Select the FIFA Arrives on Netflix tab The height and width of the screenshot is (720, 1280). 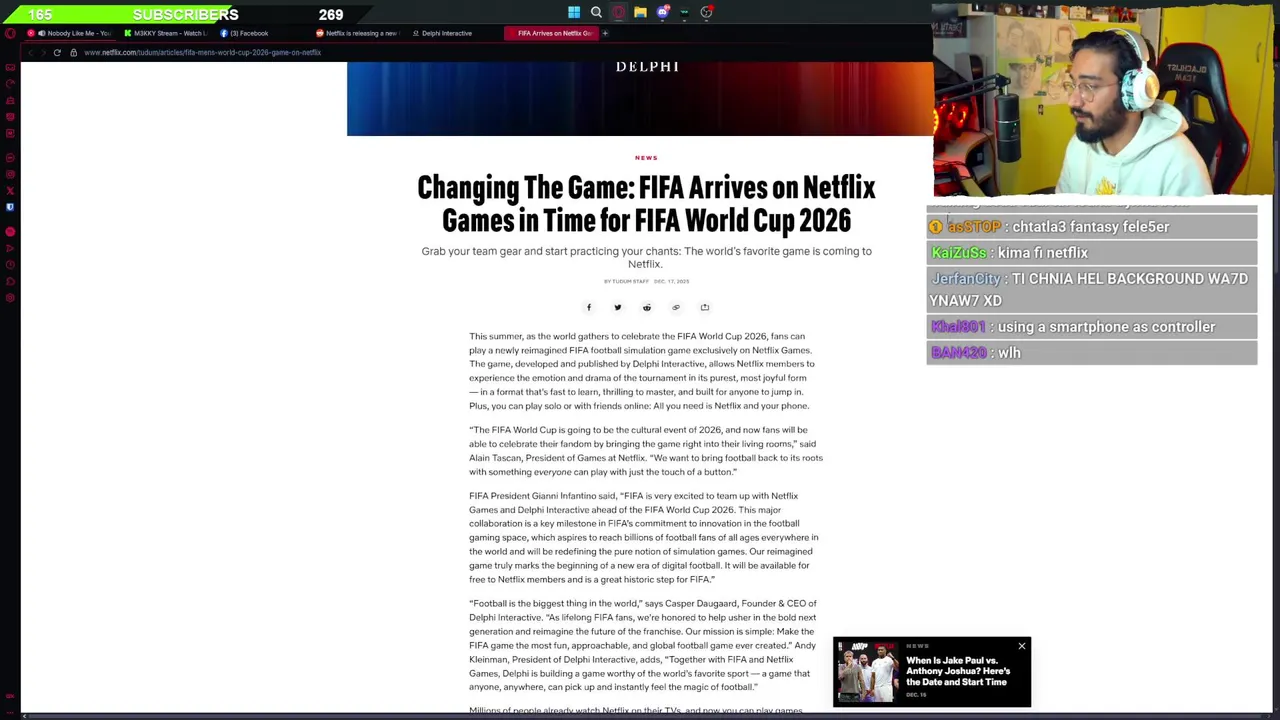pyautogui.click(x=551, y=33)
